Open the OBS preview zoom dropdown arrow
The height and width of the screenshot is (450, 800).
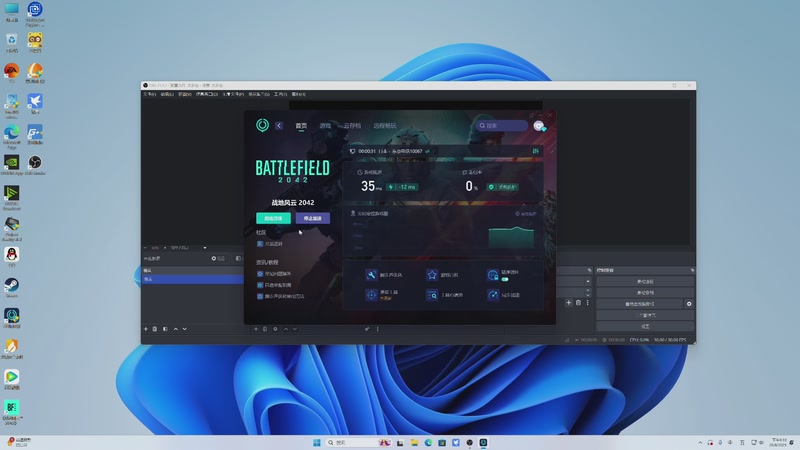205,248
